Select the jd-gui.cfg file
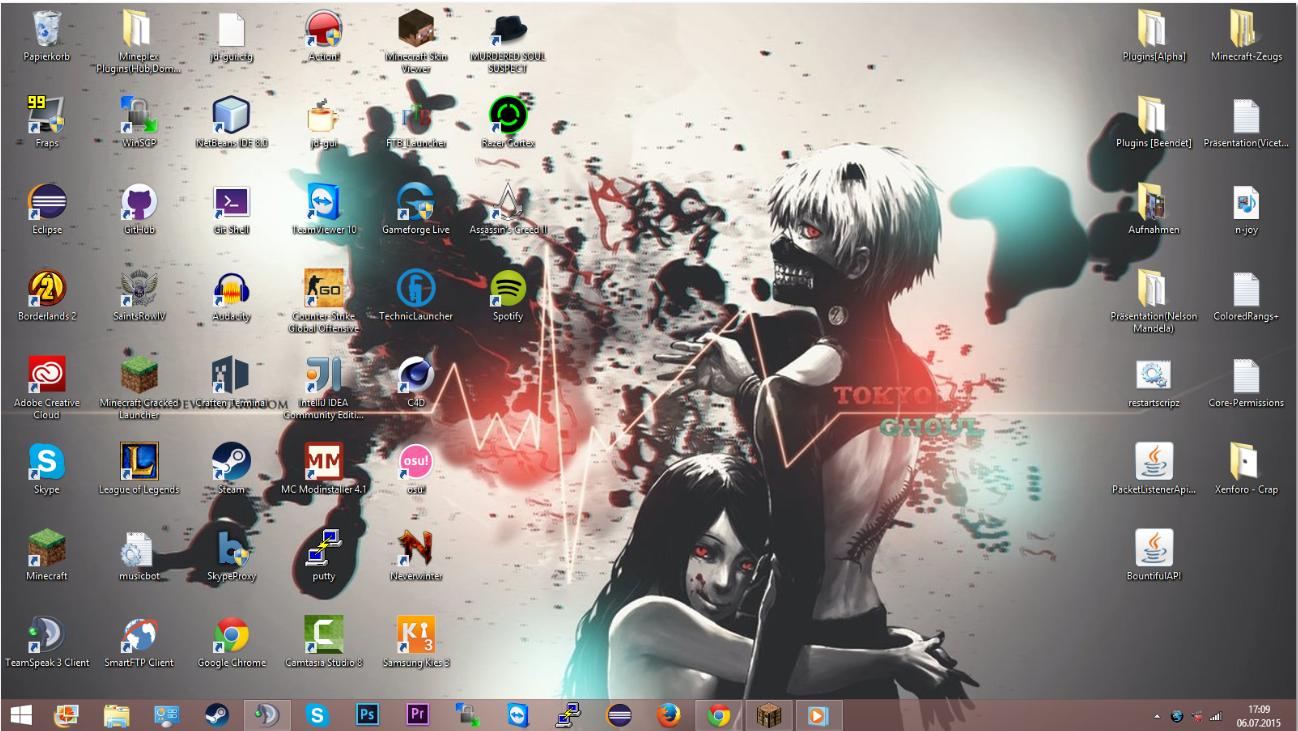The image size is (1298, 731). tap(231, 37)
